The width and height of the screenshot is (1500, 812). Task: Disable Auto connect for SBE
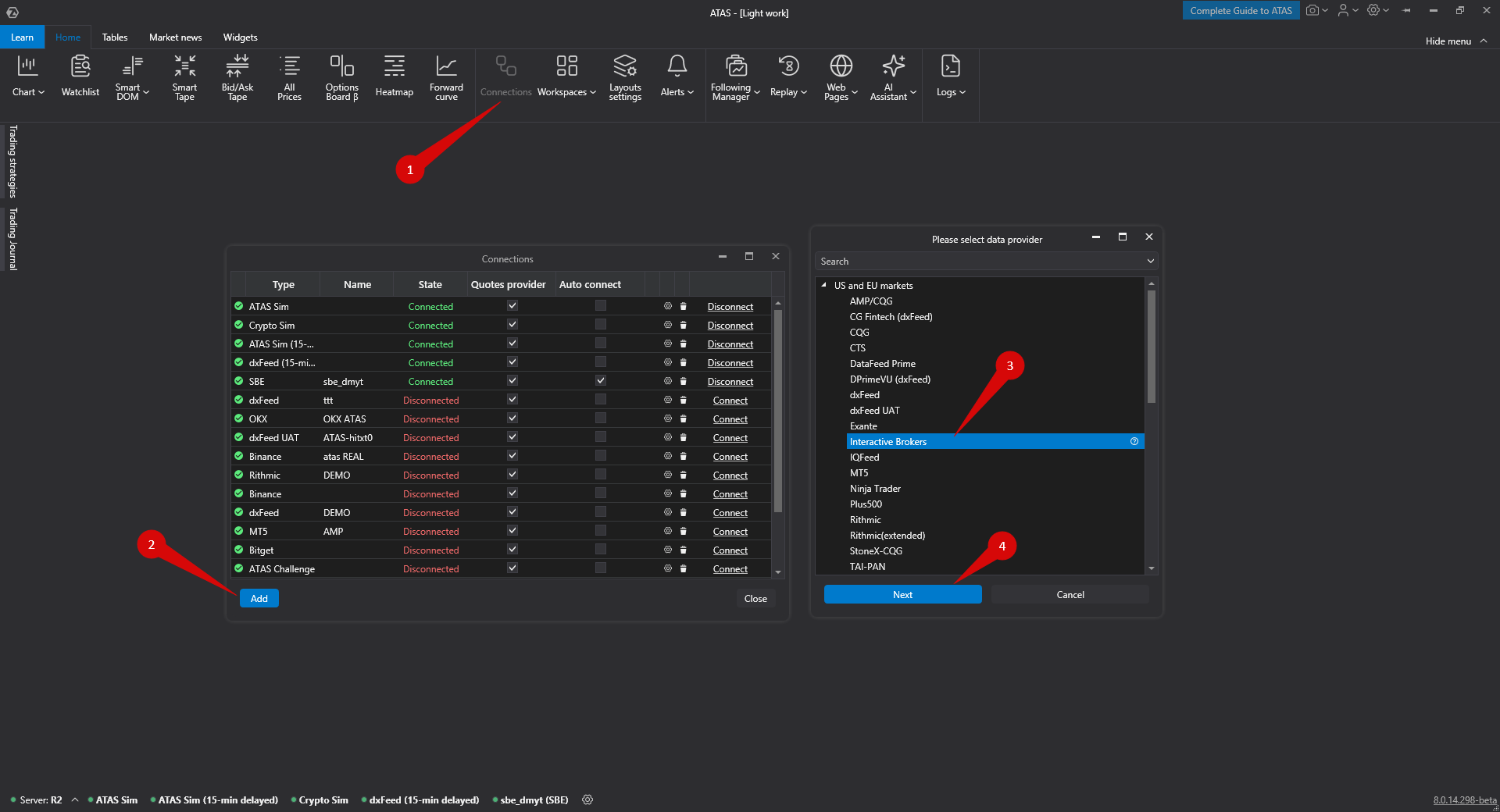[x=601, y=380]
